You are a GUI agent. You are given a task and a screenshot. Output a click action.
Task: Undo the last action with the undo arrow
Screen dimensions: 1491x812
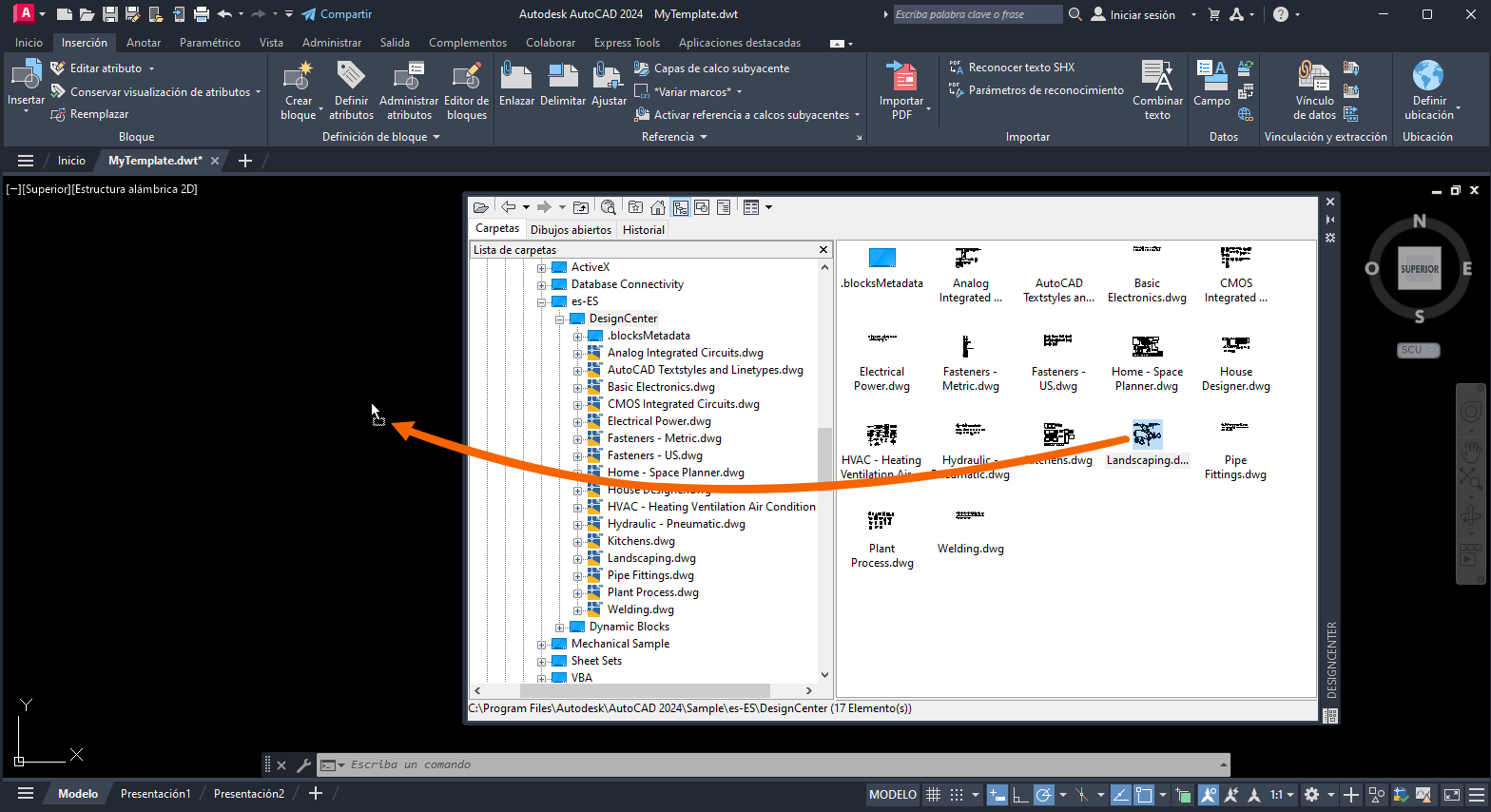[x=224, y=14]
